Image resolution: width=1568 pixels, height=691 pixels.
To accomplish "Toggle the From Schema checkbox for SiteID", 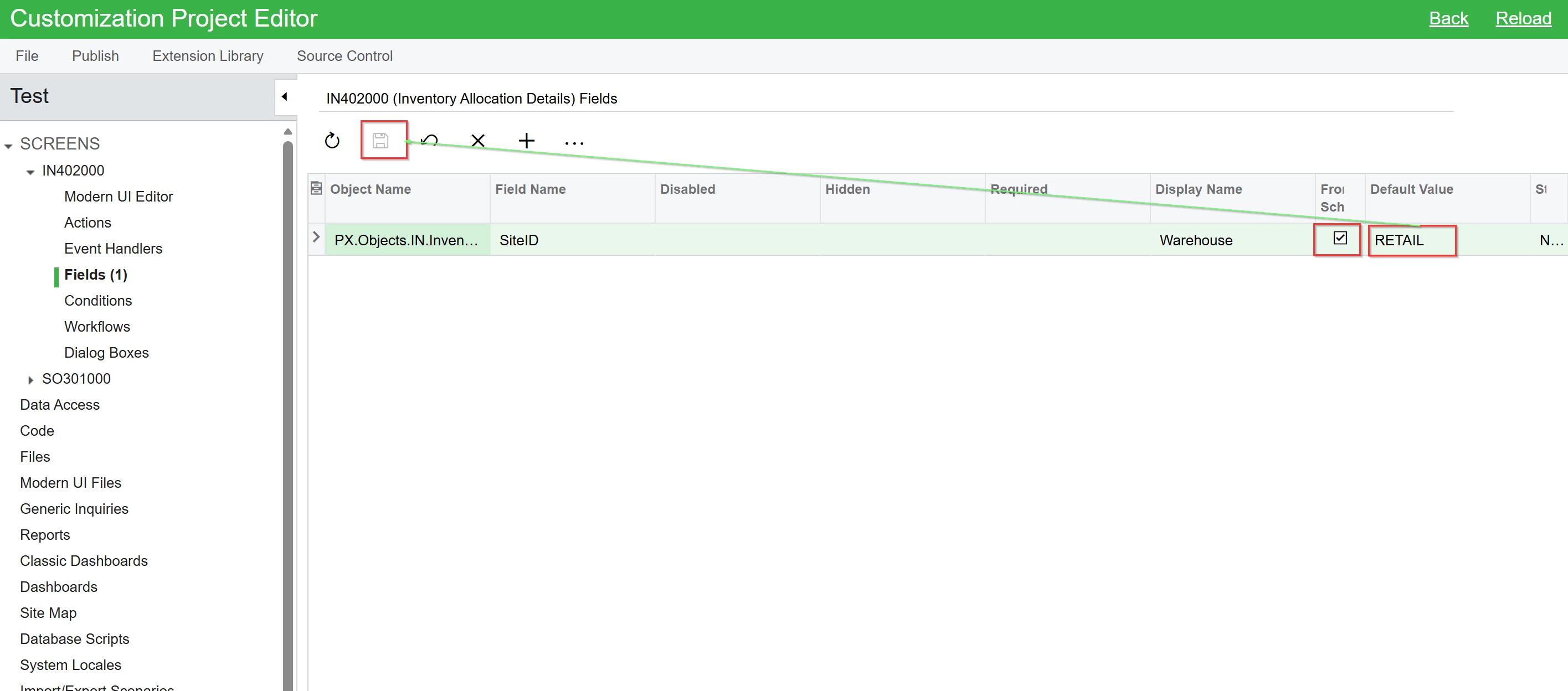I will (x=1340, y=239).
